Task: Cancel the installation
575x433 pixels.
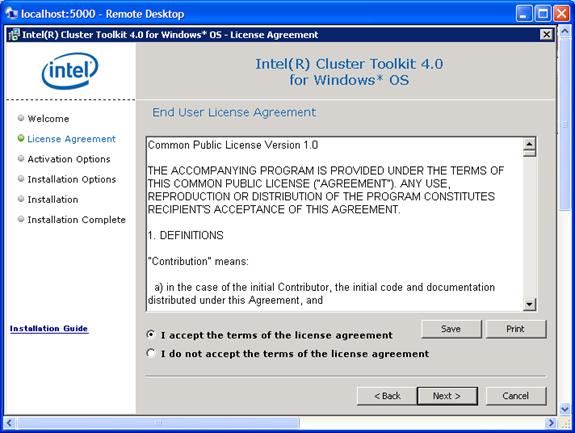Action: tap(516, 396)
